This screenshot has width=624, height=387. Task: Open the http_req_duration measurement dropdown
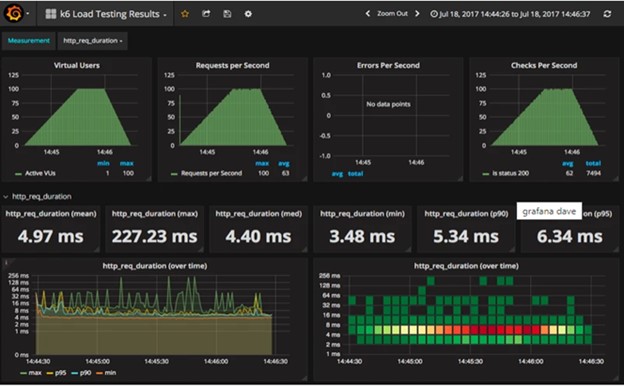pyautogui.click(x=93, y=41)
